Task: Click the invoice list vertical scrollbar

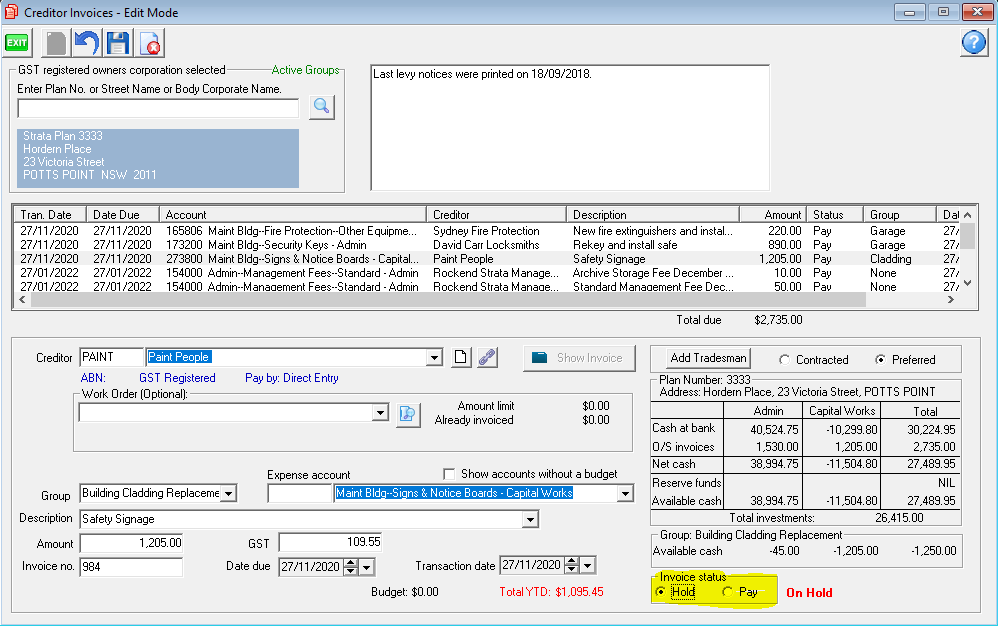Action: (x=967, y=249)
